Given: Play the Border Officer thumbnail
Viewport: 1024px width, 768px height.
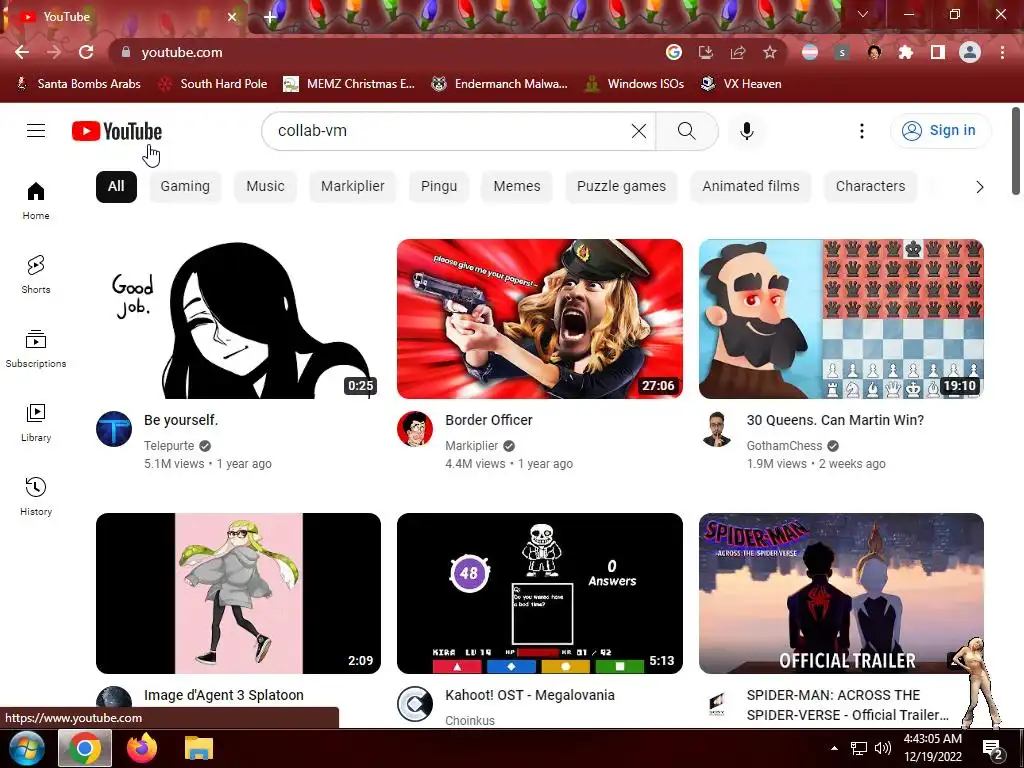Looking at the screenshot, I should pos(539,319).
